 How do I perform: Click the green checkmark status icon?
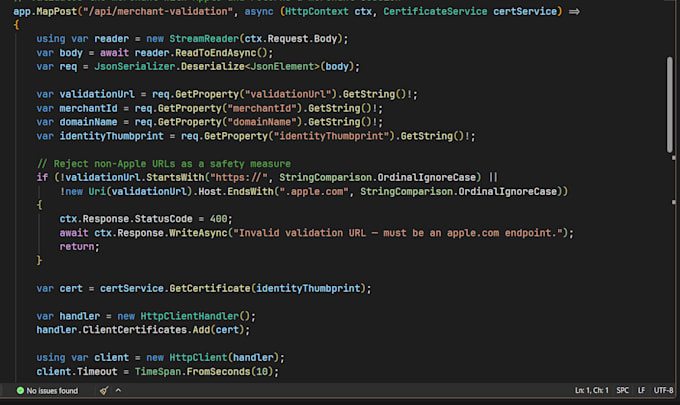pyautogui.click(x=20, y=391)
